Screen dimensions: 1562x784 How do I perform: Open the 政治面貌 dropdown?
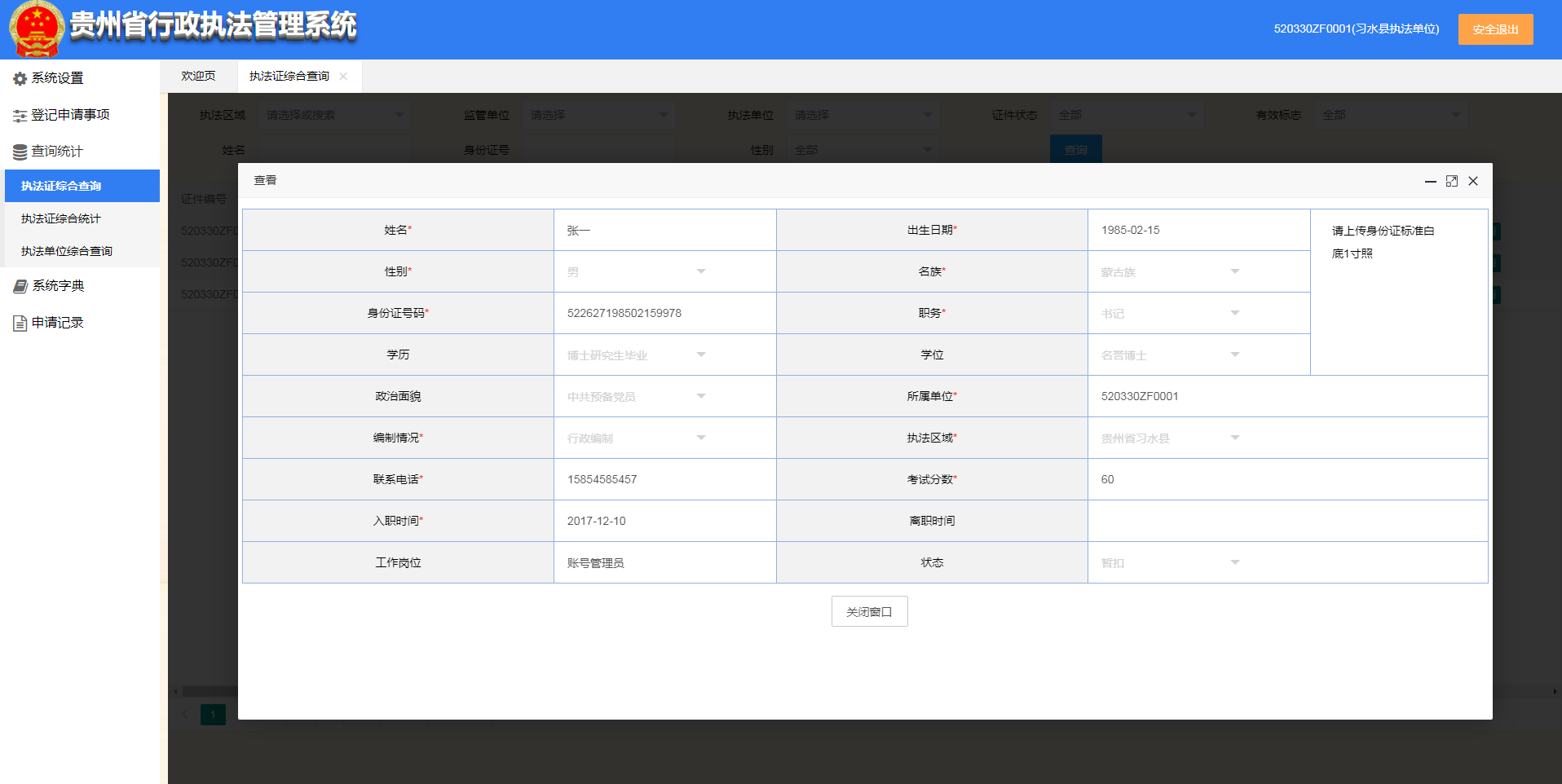pos(637,396)
